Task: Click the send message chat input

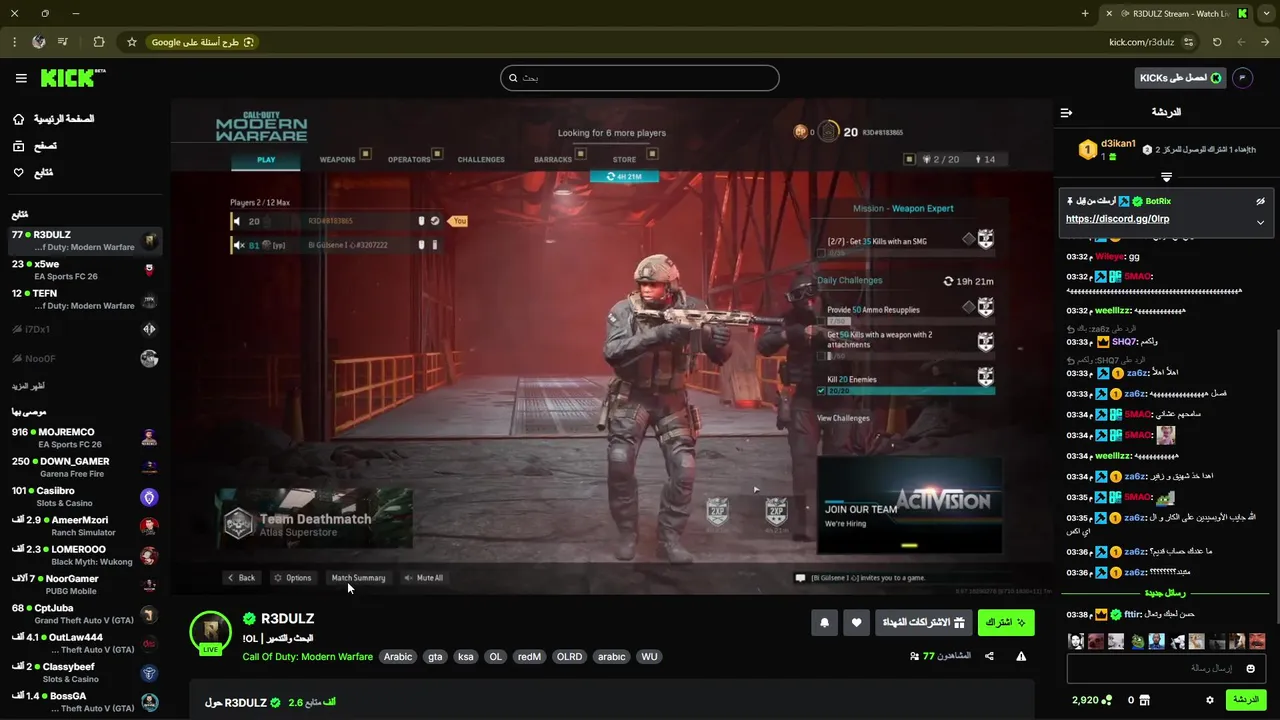Action: (1165, 668)
